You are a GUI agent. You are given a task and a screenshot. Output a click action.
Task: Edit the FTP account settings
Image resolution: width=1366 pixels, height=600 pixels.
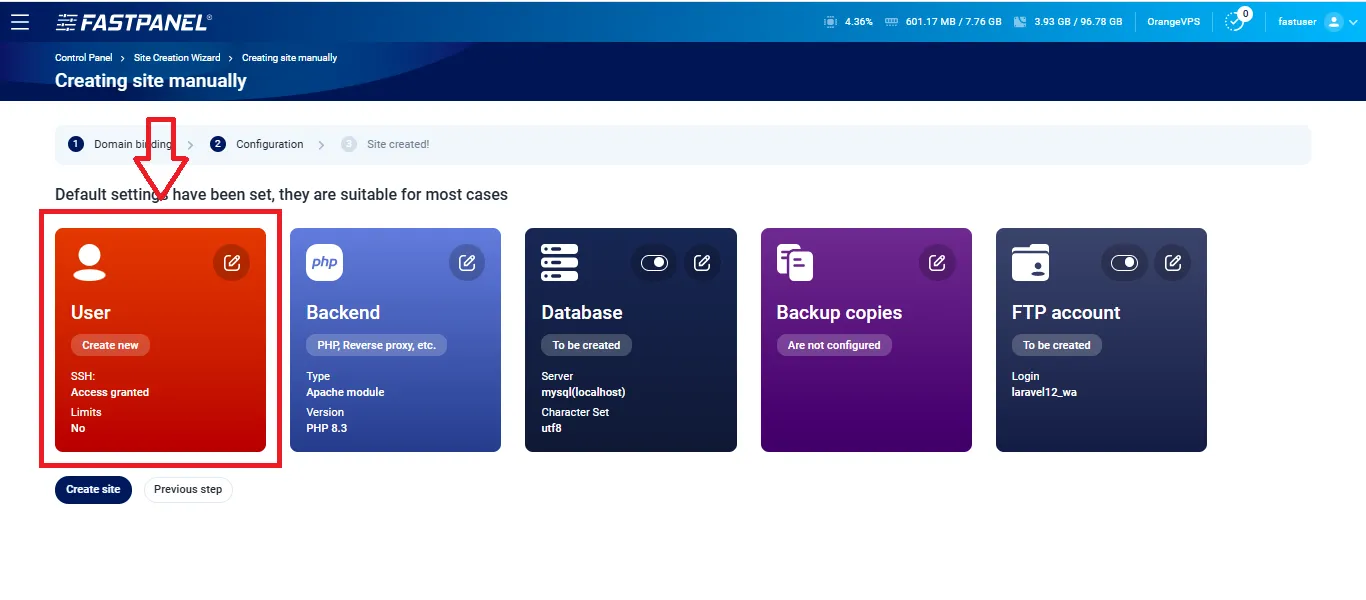[x=1173, y=263]
